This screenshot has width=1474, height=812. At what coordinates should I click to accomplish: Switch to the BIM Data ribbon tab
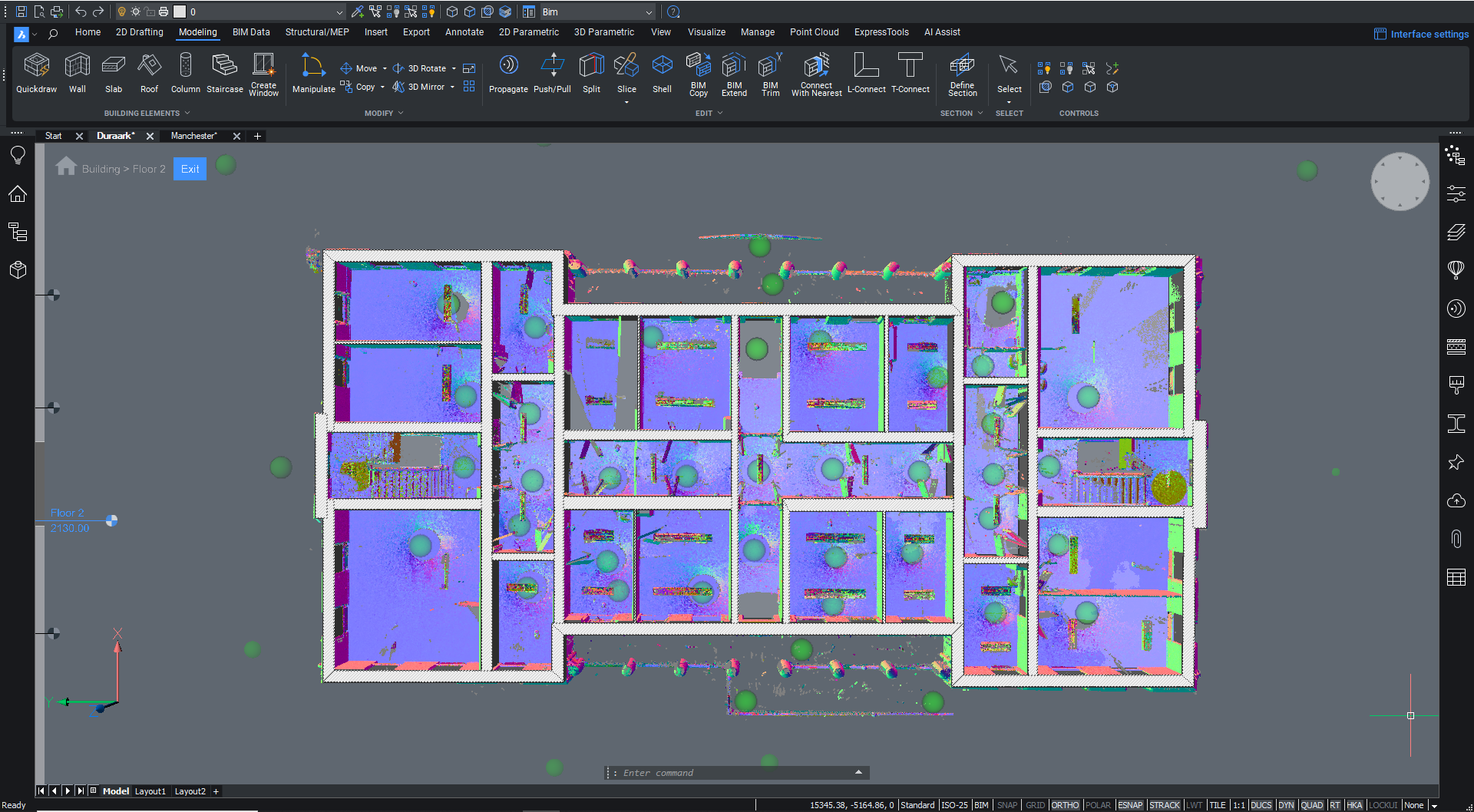251,32
